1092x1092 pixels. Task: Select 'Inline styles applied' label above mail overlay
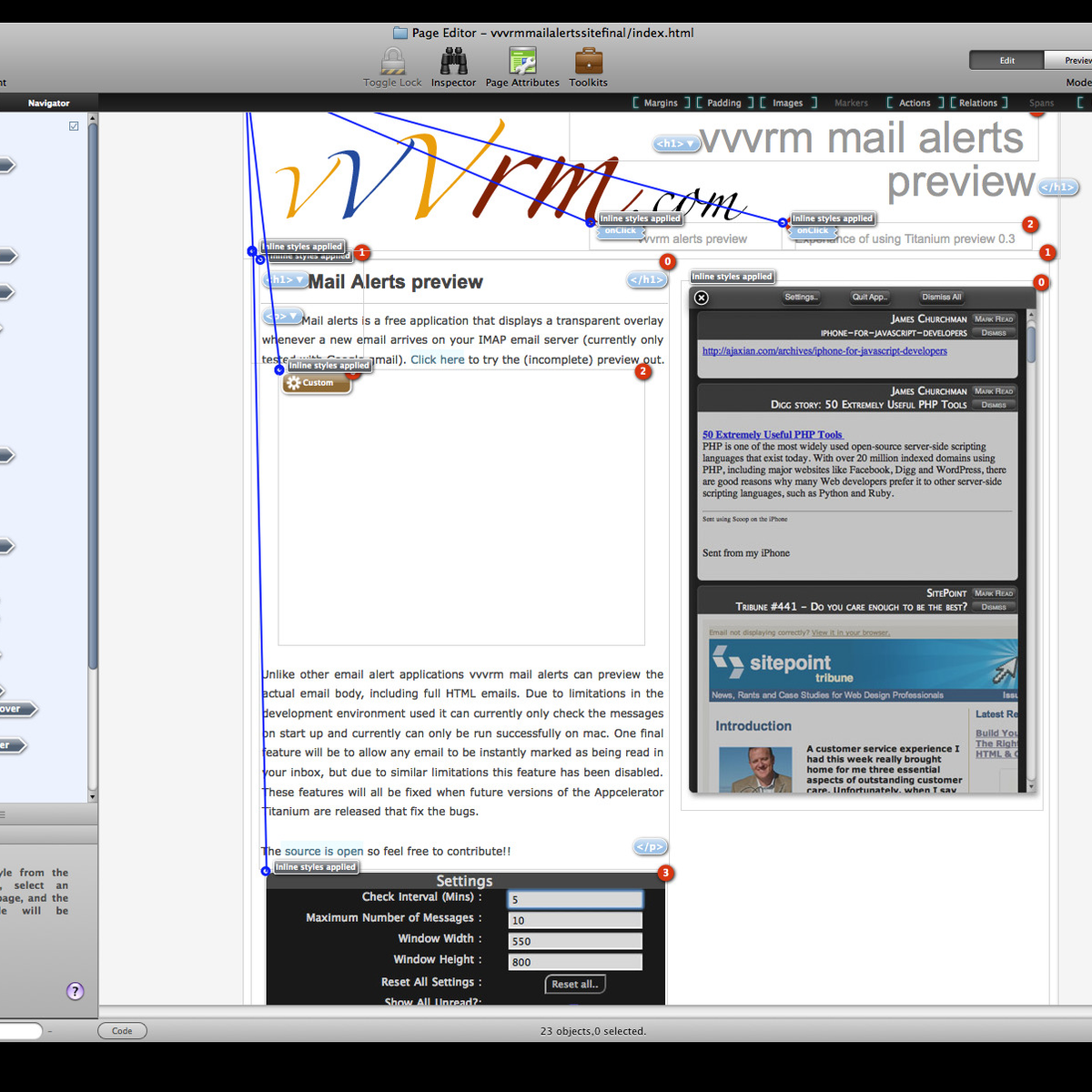(x=732, y=277)
